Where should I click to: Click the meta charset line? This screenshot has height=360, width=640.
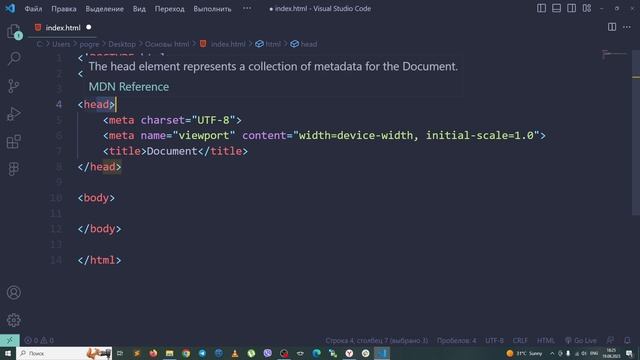(x=172, y=120)
